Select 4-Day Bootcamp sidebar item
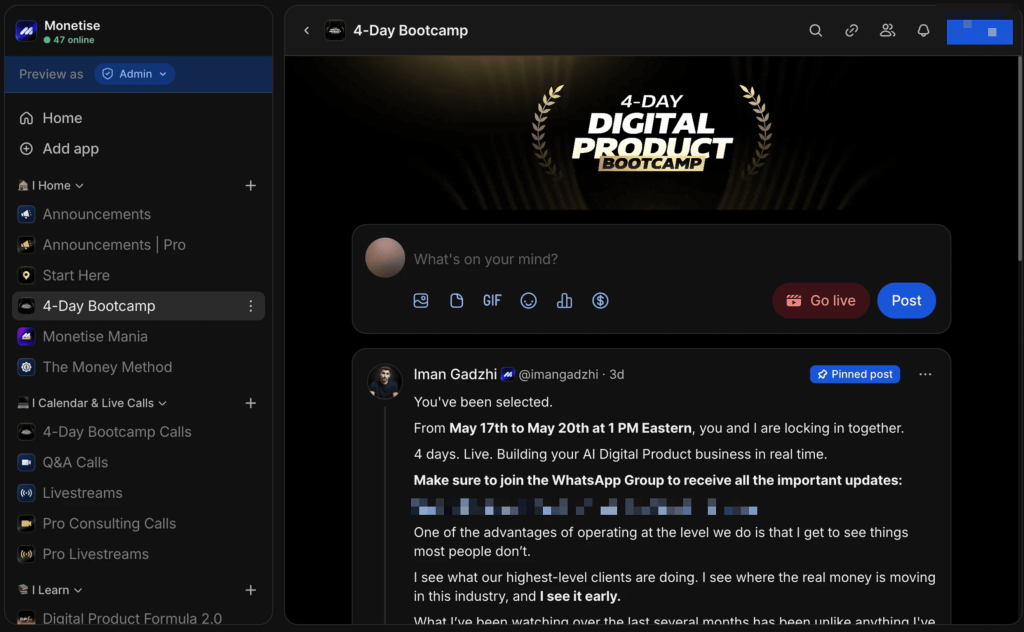 [138, 306]
